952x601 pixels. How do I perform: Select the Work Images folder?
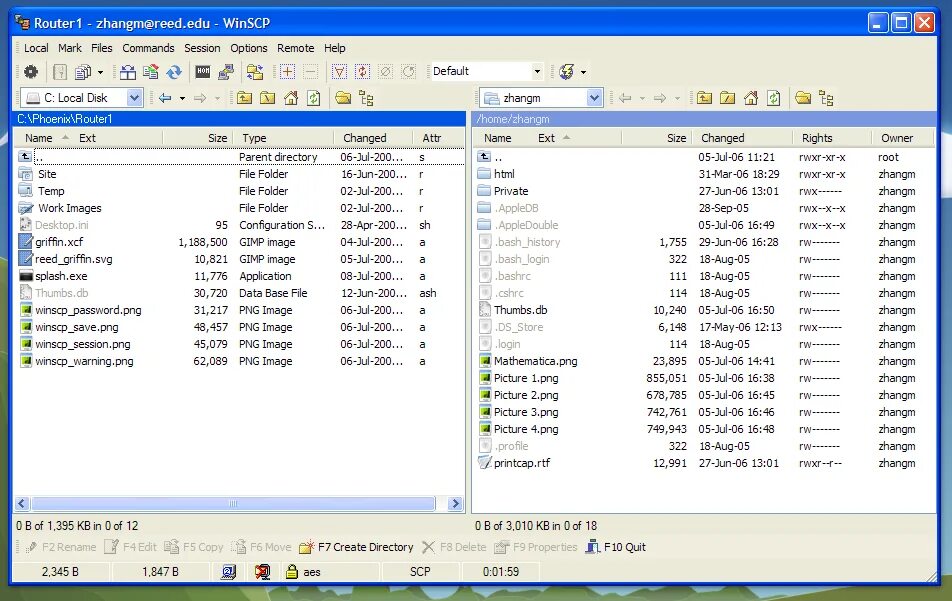point(69,208)
